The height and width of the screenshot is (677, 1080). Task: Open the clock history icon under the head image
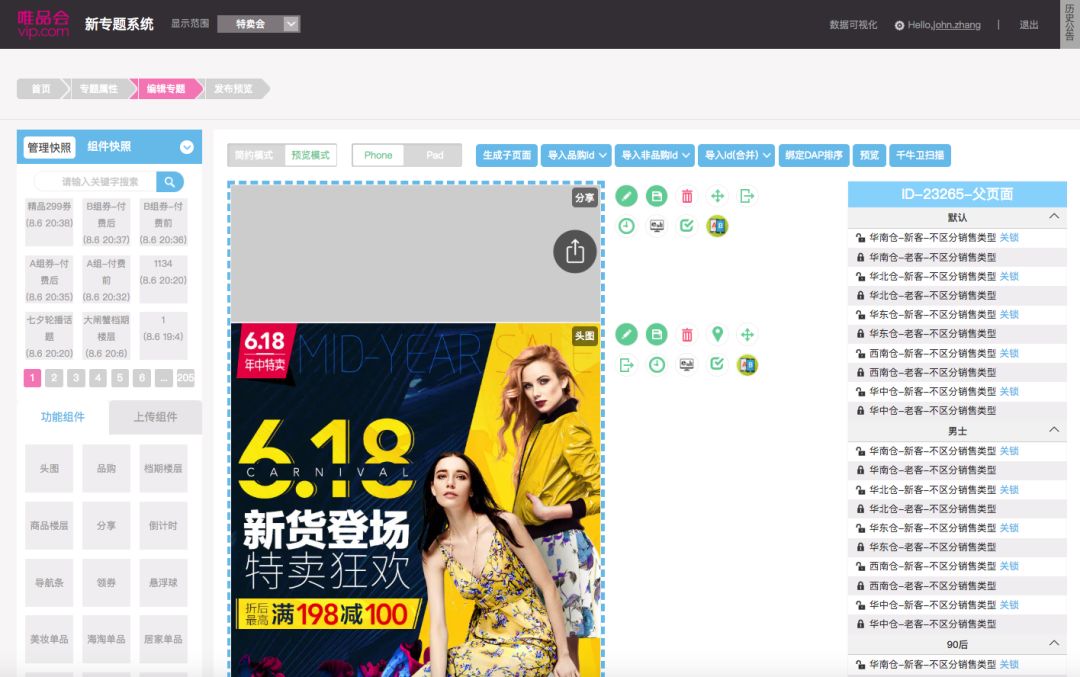click(657, 365)
